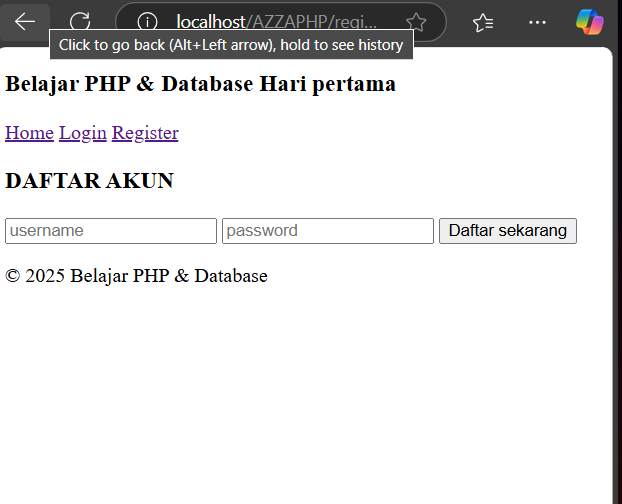Image resolution: width=622 pixels, height=504 pixels.
Task: Open the Register link
Action: pyautogui.click(x=145, y=133)
